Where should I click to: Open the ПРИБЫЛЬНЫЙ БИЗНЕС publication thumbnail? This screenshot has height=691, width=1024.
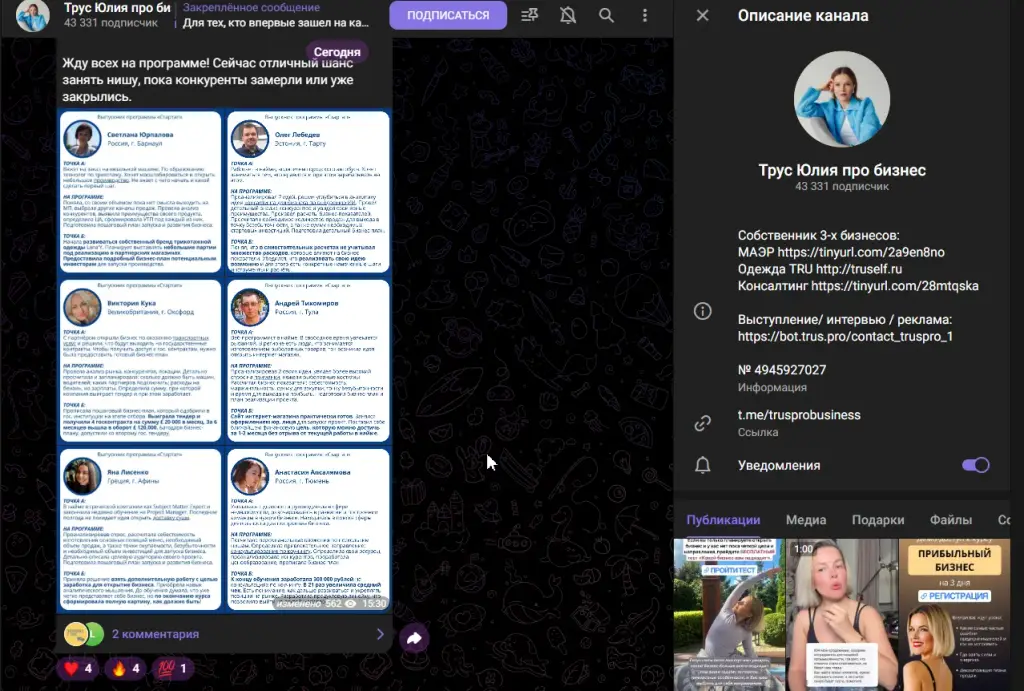[x=954, y=615]
